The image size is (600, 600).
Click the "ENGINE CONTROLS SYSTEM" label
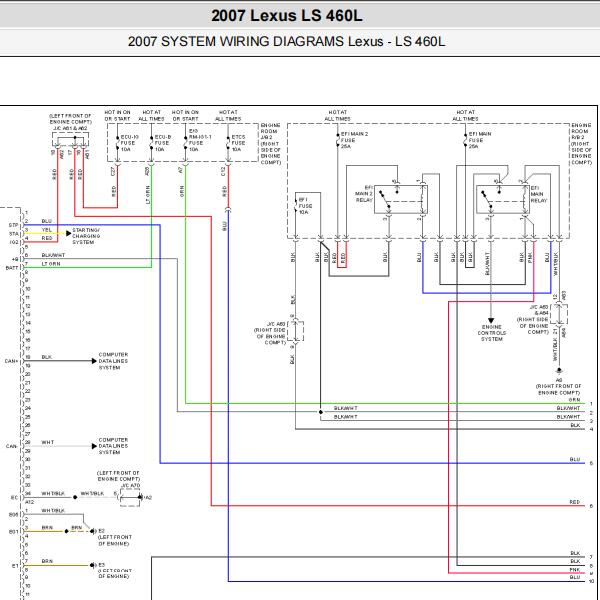492,333
